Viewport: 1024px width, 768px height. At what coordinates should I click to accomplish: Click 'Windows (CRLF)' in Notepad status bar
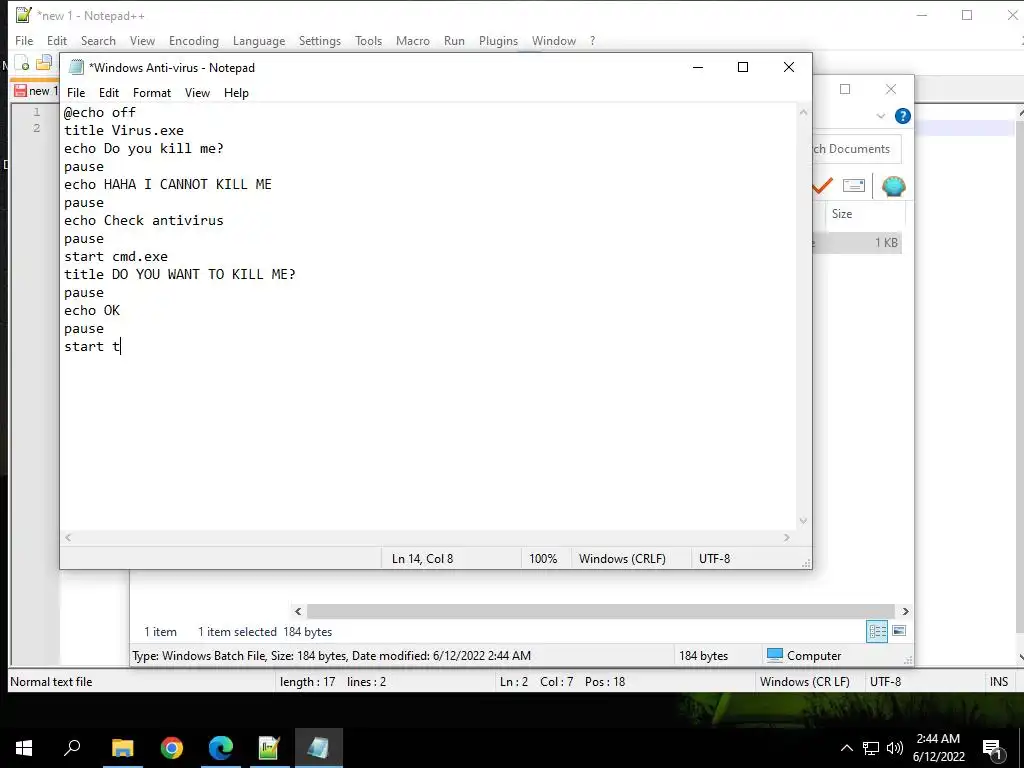(622, 559)
